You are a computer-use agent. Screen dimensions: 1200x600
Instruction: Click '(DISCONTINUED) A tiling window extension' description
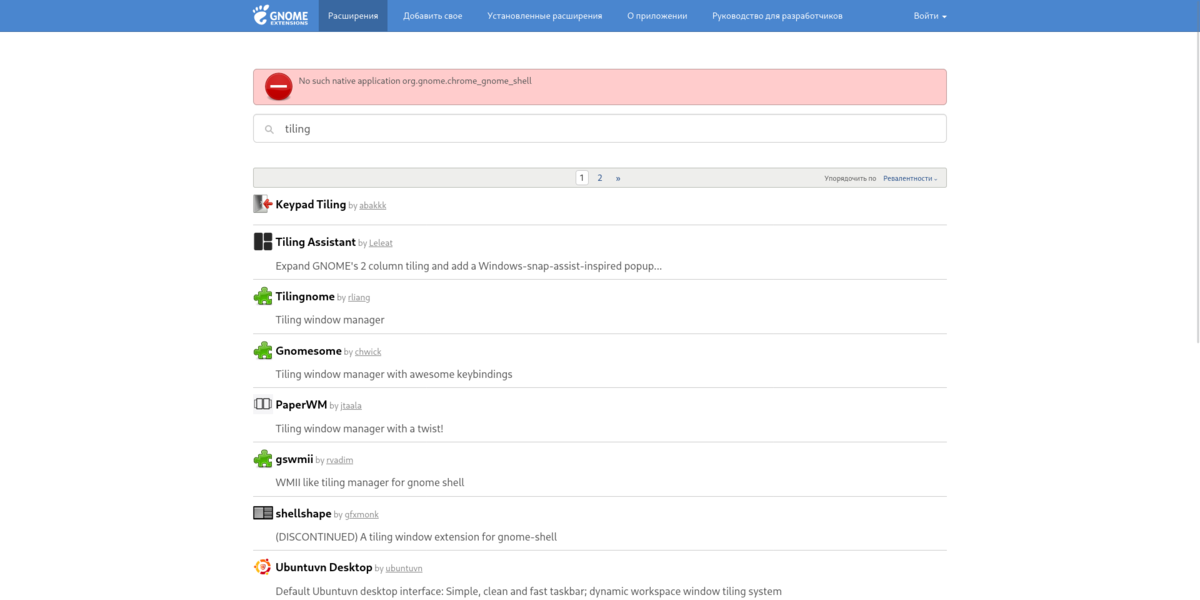point(416,537)
